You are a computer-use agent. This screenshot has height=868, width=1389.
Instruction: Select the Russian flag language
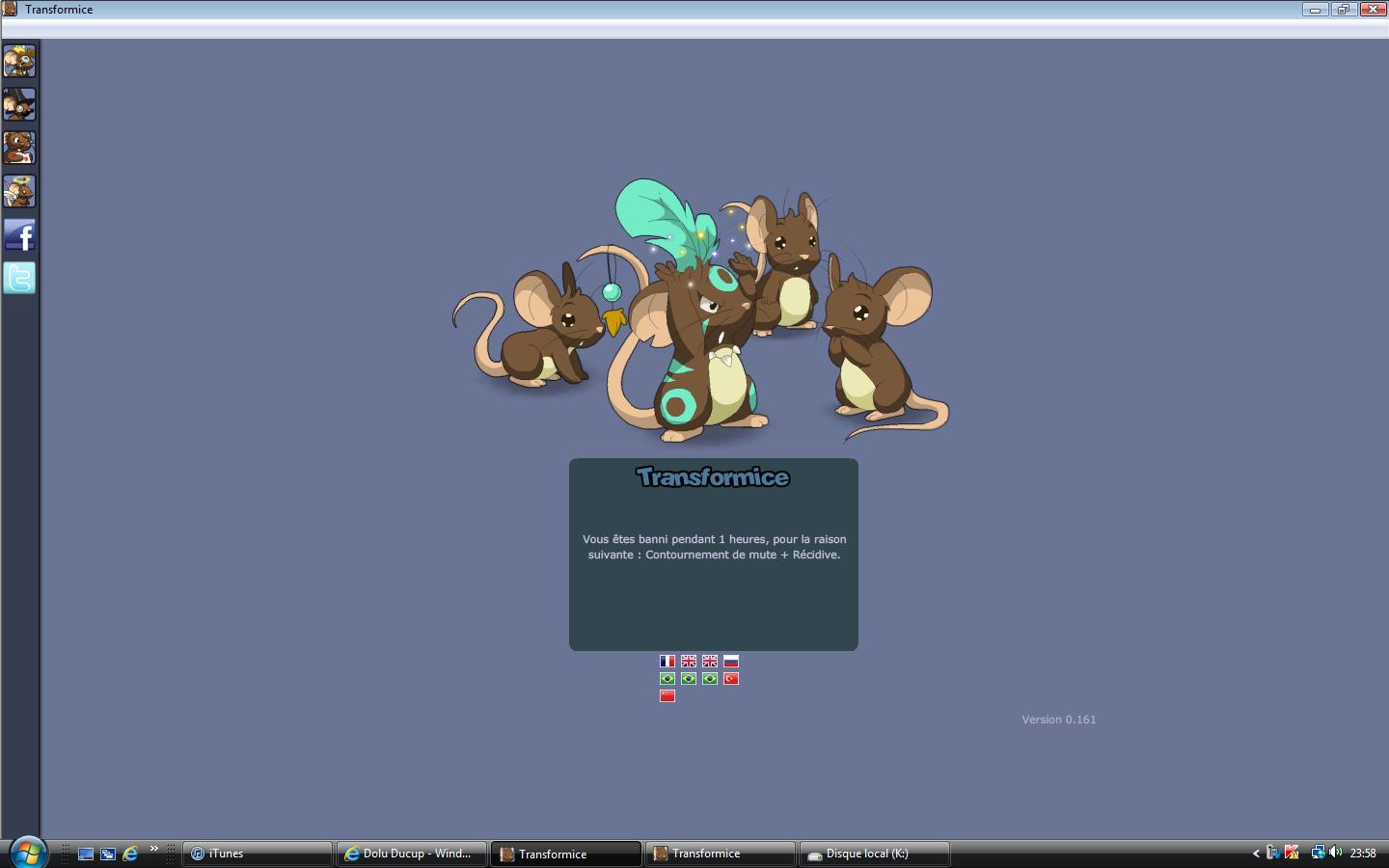[731, 662]
